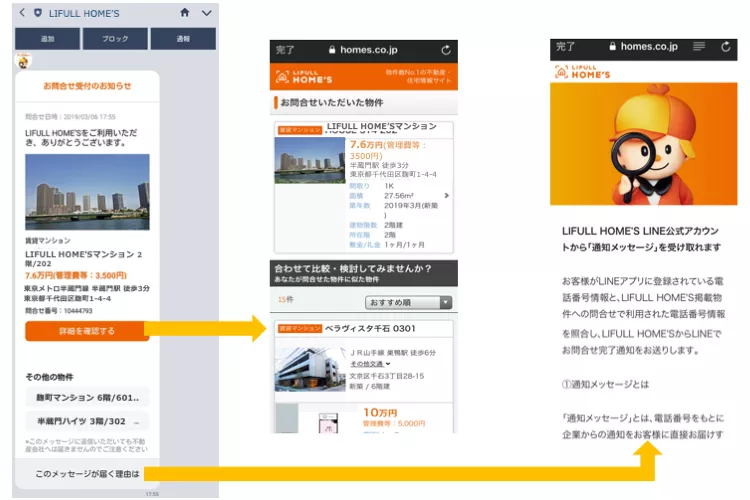Viewport: 750px width, 500px height.
Task: Select 麹町マンション 6階/601 listing
Action: [x=87, y=398]
